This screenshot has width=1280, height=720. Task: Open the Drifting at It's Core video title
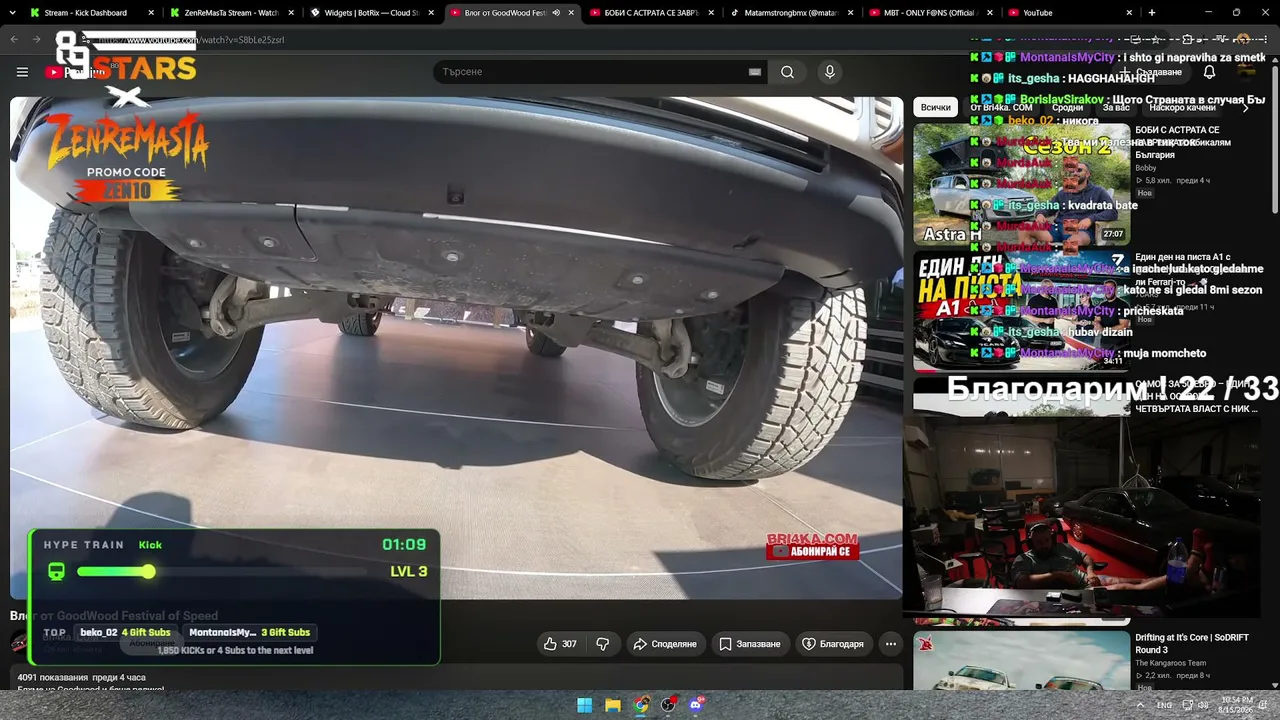[x=1191, y=643]
